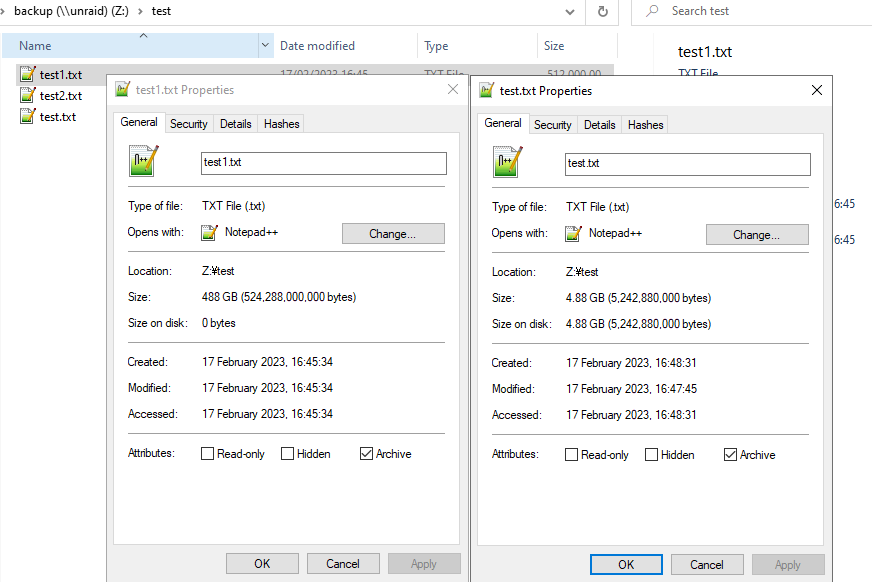This screenshot has height=582, width=872.
Task: Open Details tab in test1.txt Properties
Action: click(235, 124)
